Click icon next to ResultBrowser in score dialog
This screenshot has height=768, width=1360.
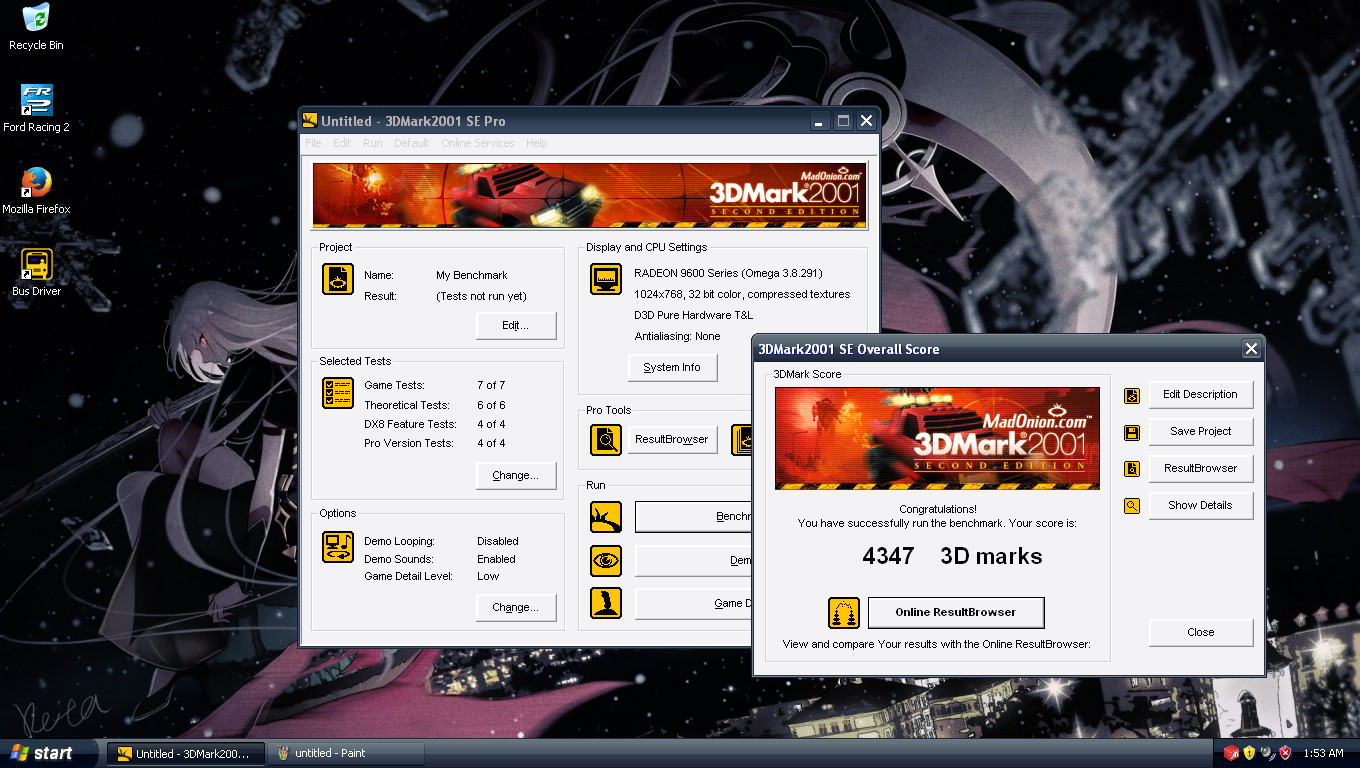pyautogui.click(x=1132, y=469)
